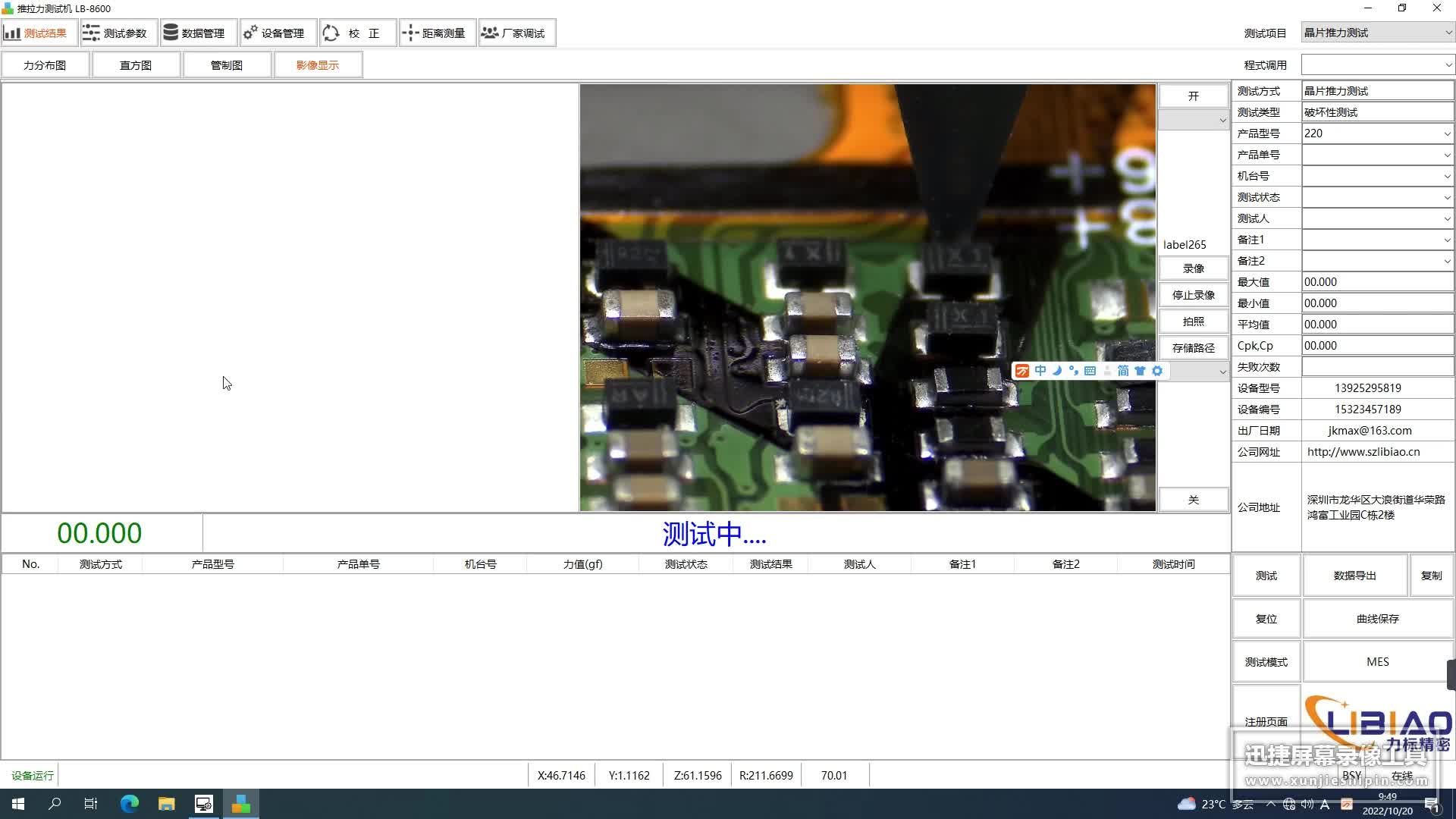The height and width of the screenshot is (819, 1456).
Task: Open the 距离测量 distance measurement tool
Action: coord(438,33)
